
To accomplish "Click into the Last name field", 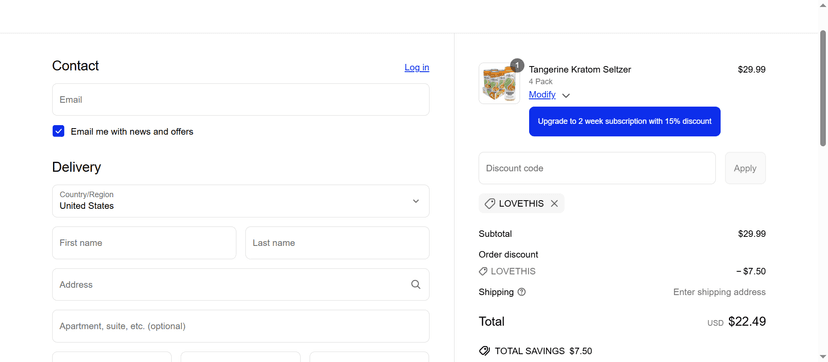I will pos(337,243).
